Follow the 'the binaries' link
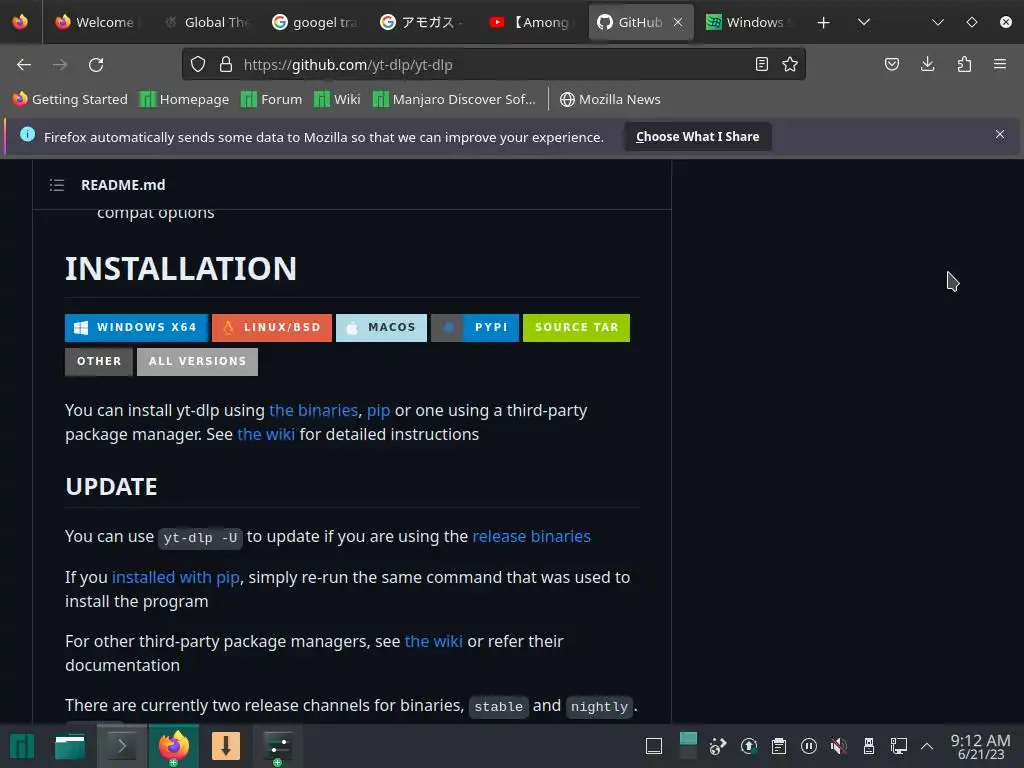The height and width of the screenshot is (768, 1024). (313, 410)
